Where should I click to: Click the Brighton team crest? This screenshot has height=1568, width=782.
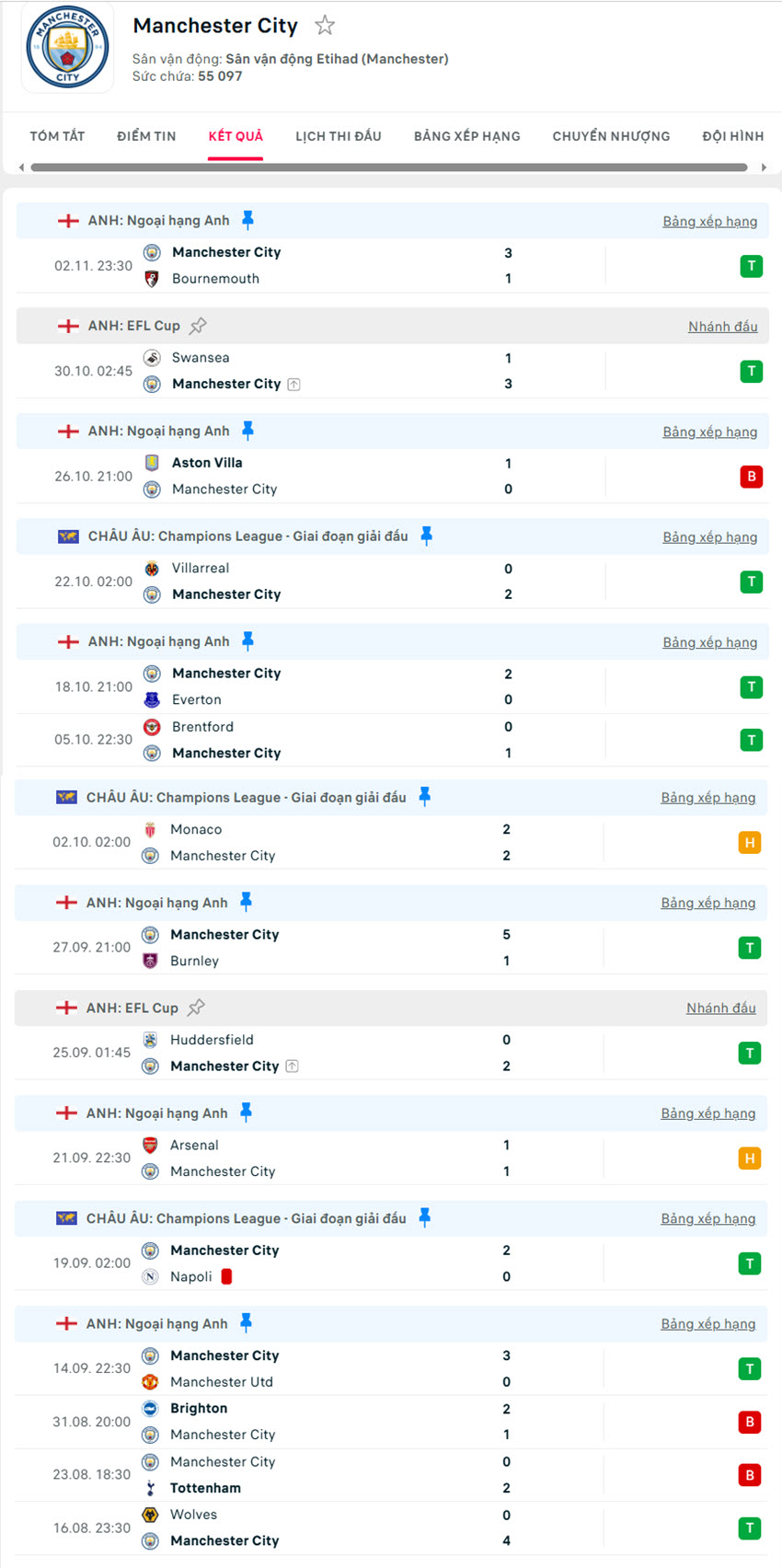click(x=151, y=1409)
